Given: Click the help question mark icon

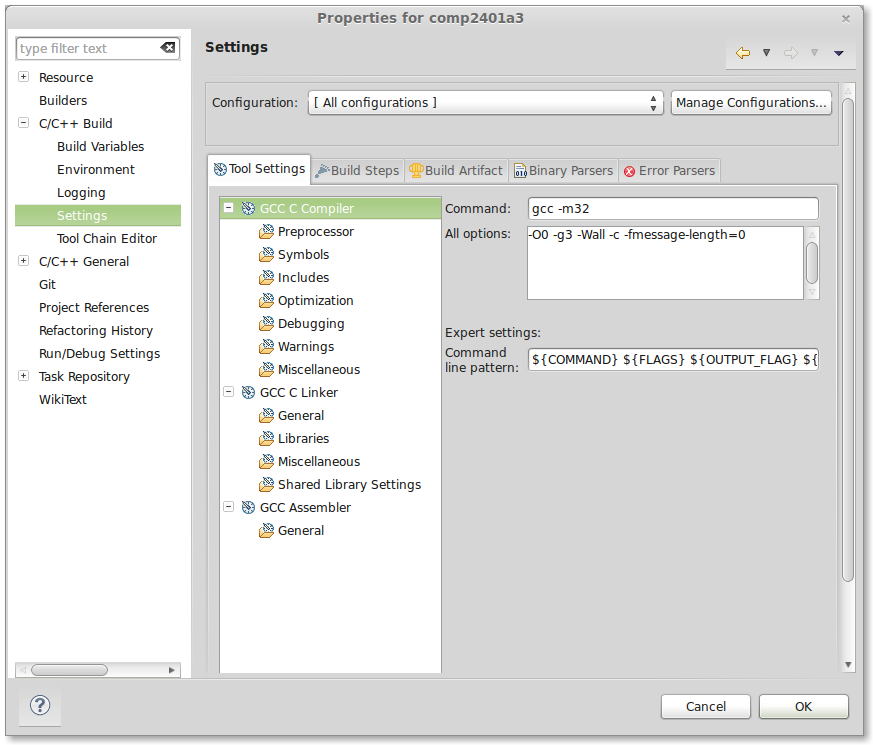Looking at the screenshot, I should 40,706.
